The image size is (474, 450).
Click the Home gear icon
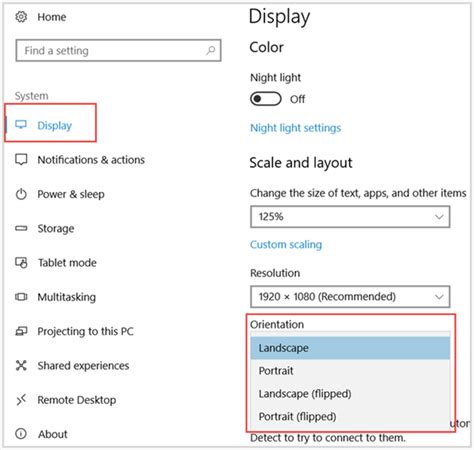click(21, 17)
